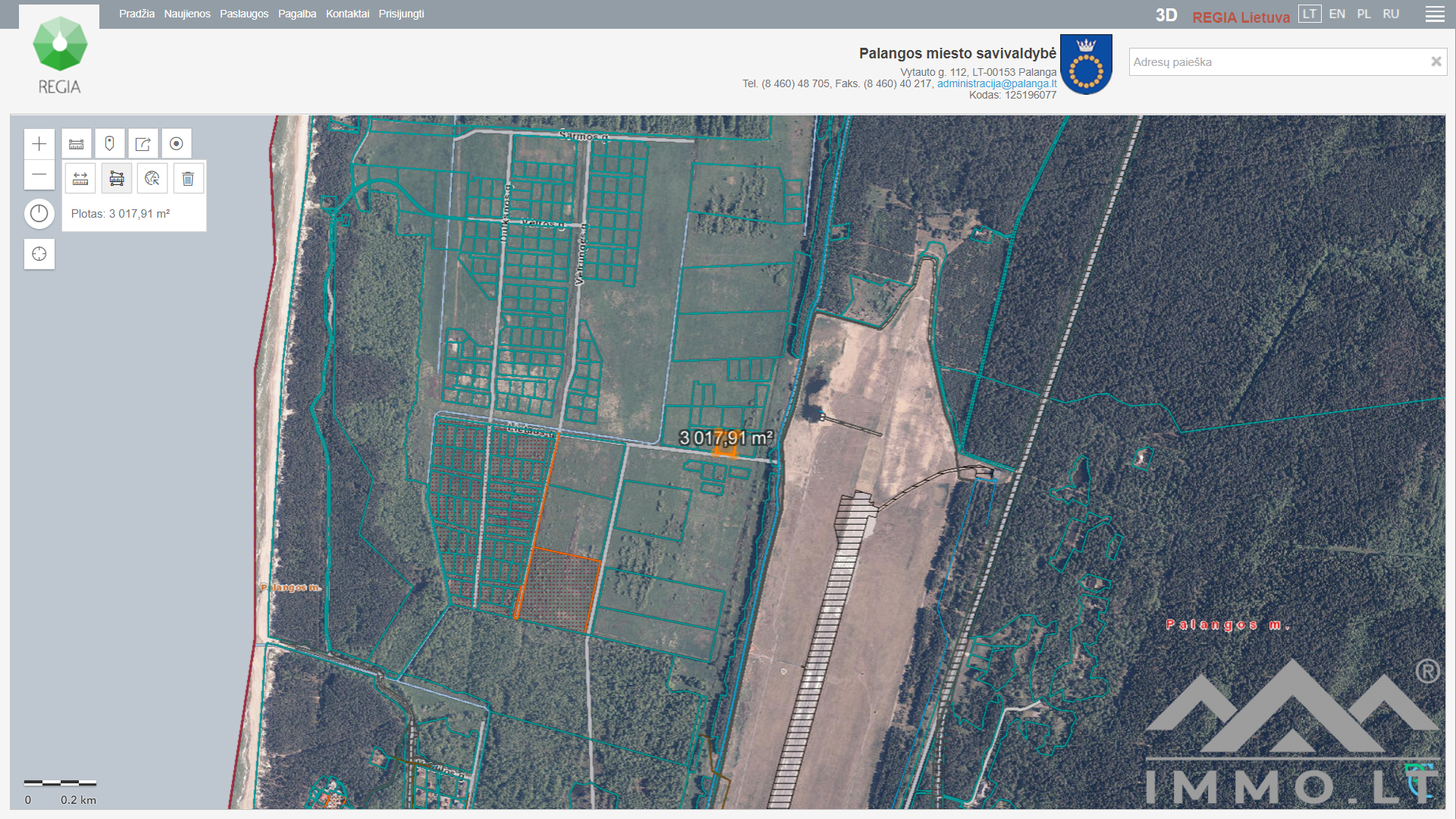Open the Paslaugos menu

[x=244, y=14]
